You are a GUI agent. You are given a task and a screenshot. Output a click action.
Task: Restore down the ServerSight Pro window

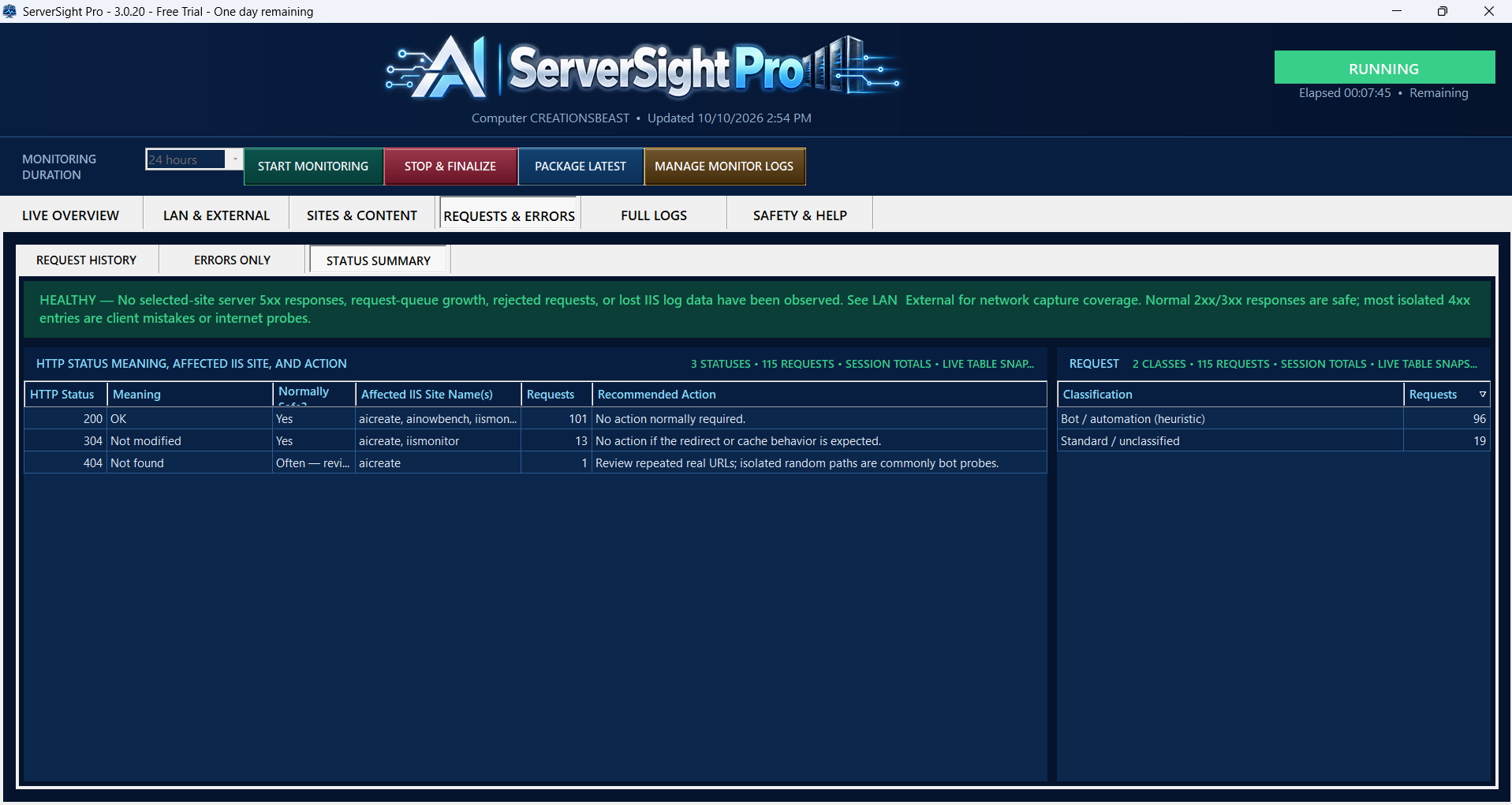tap(1443, 11)
